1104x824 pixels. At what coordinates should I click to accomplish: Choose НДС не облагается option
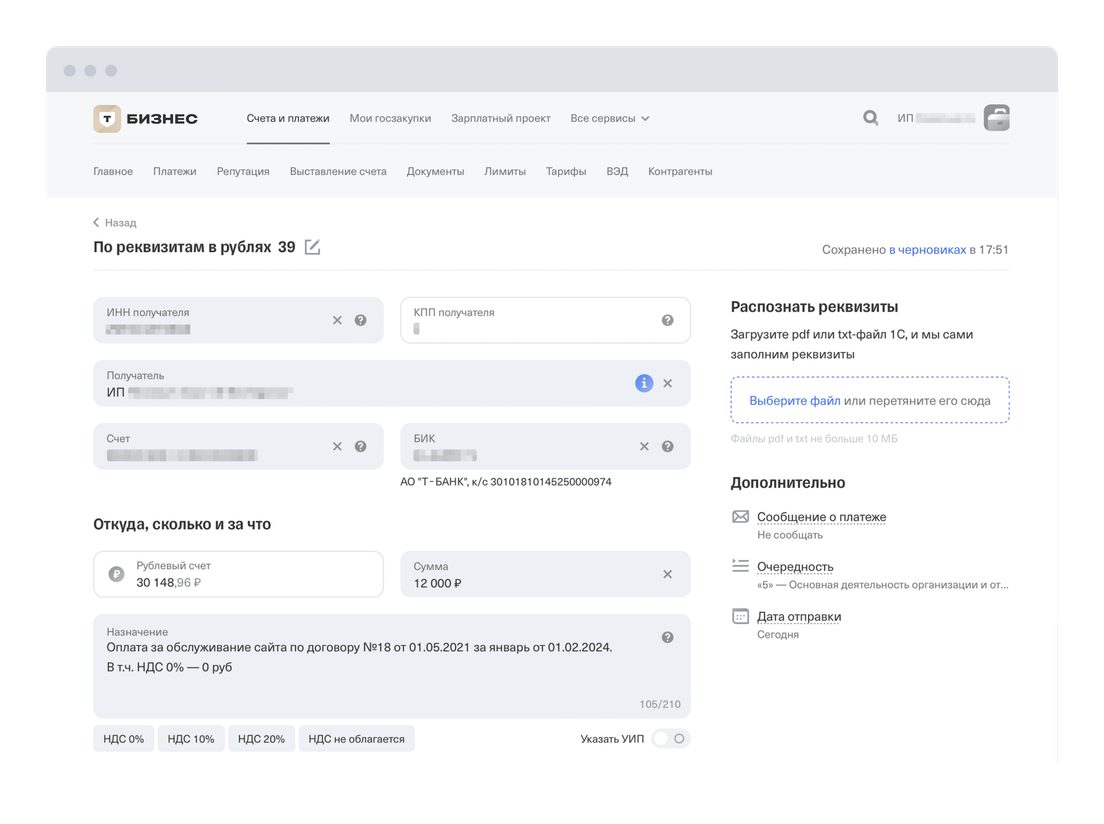tap(356, 739)
